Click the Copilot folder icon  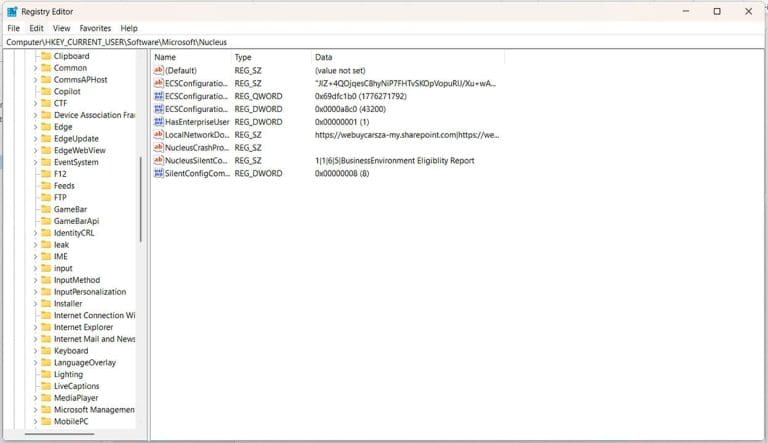point(46,91)
